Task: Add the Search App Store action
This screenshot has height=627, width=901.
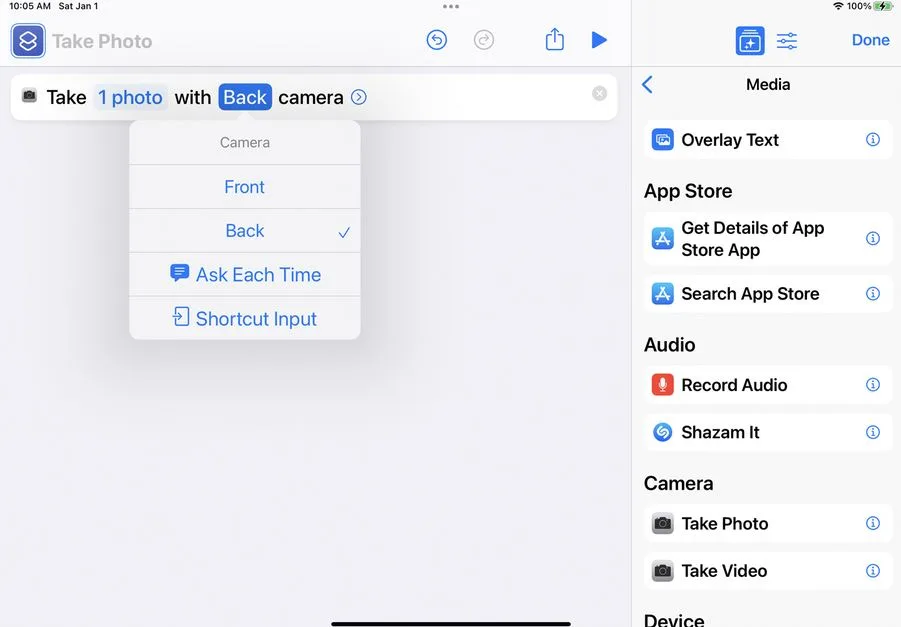Action: 768,294
